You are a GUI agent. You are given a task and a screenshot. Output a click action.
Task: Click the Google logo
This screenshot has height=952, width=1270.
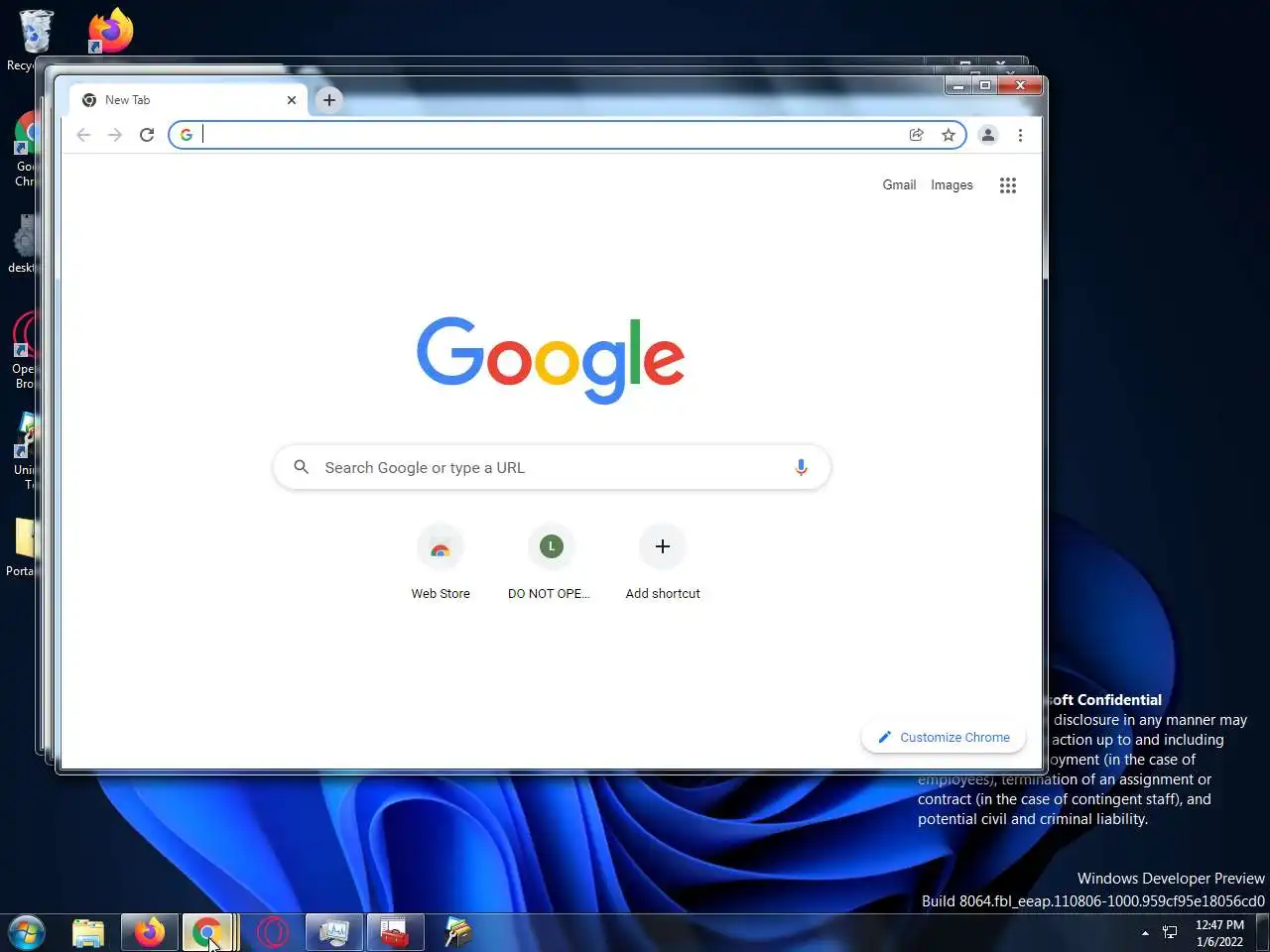click(551, 360)
